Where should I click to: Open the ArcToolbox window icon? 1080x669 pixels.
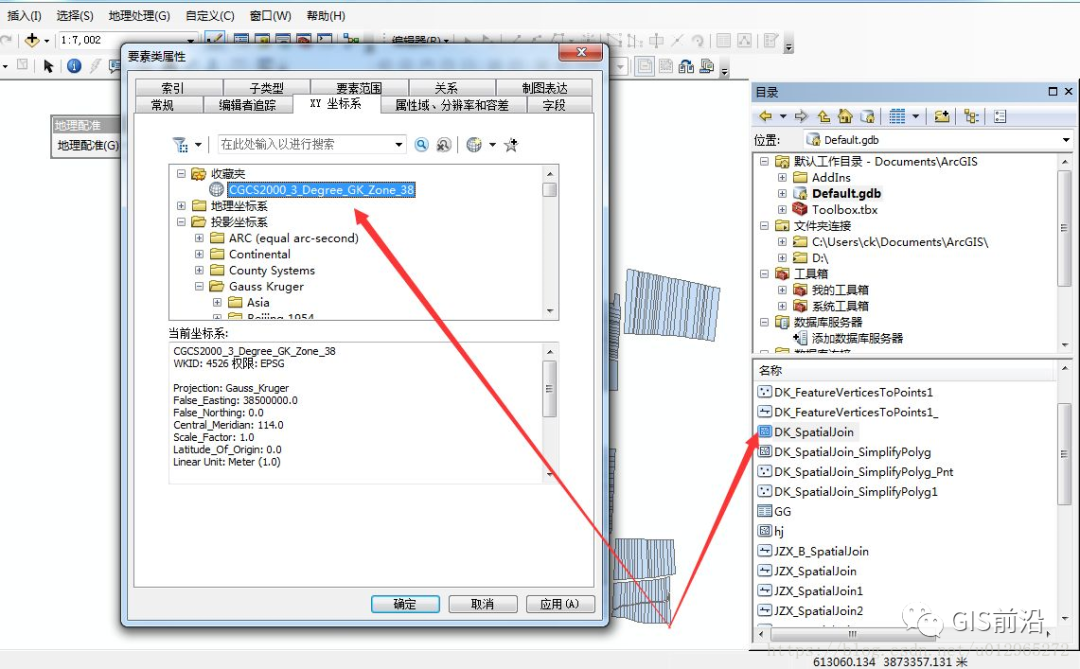(304, 40)
